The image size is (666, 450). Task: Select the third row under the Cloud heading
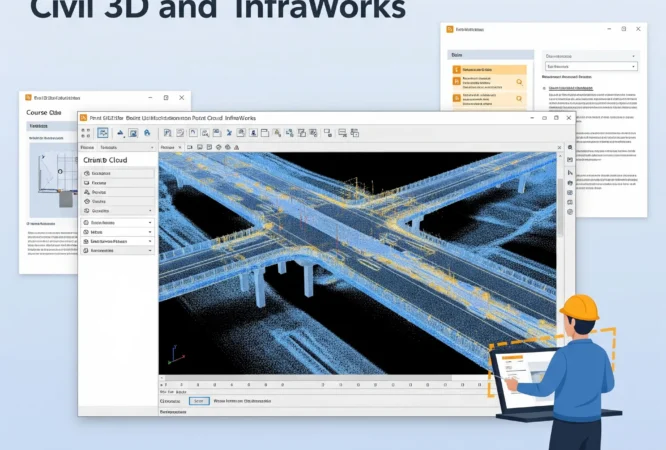[118, 192]
